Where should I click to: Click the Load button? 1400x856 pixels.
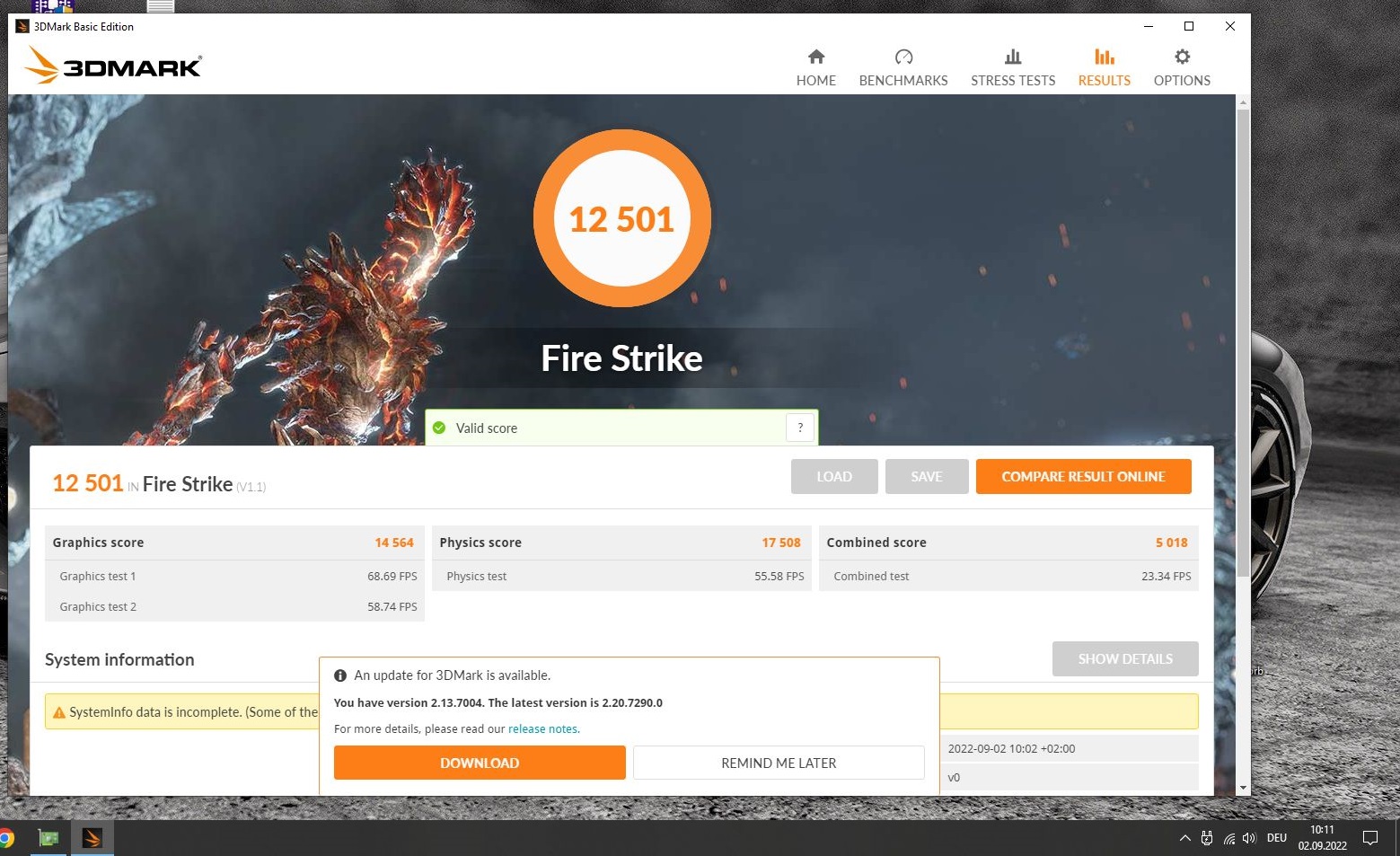834,476
